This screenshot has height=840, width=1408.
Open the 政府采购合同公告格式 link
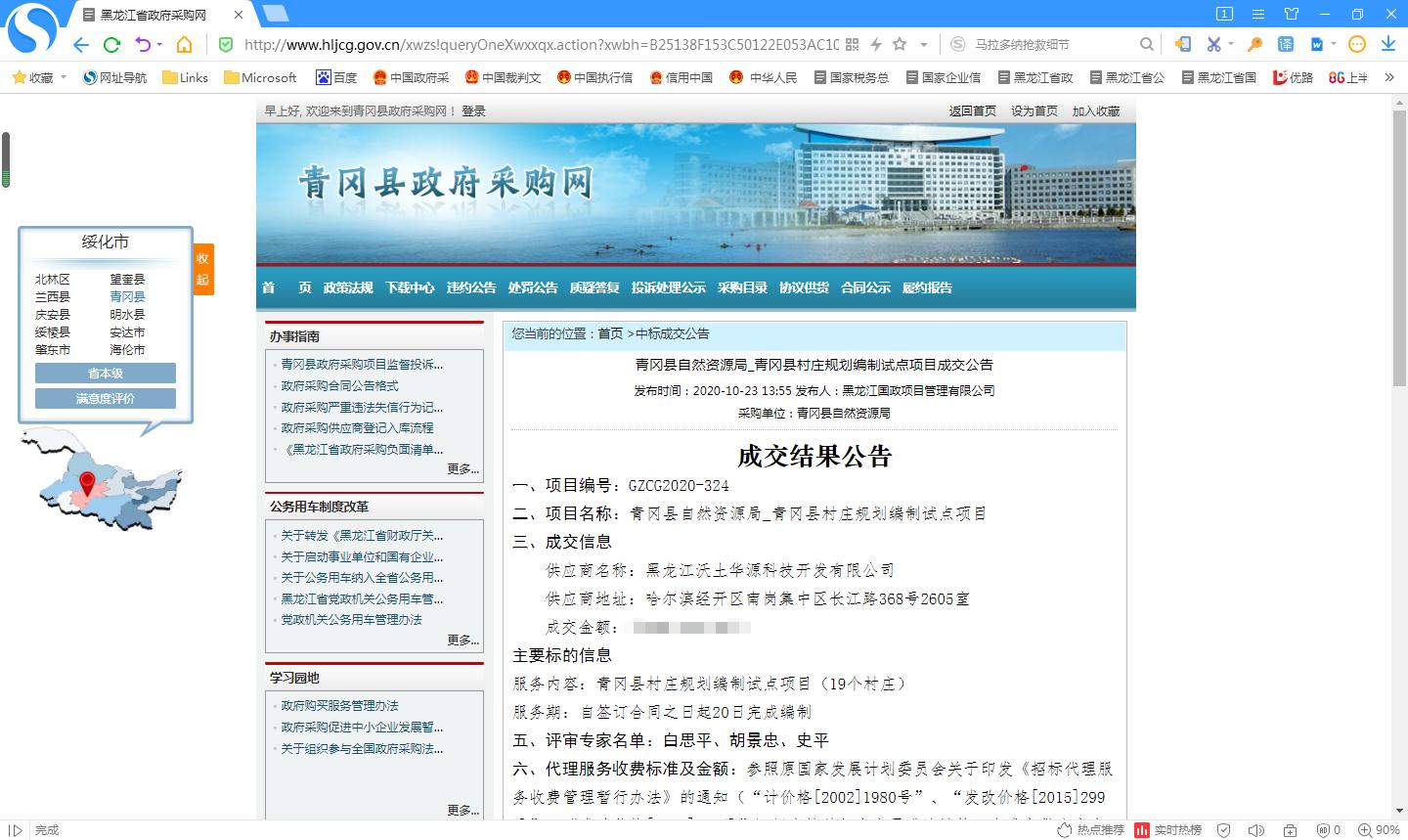(339, 385)
